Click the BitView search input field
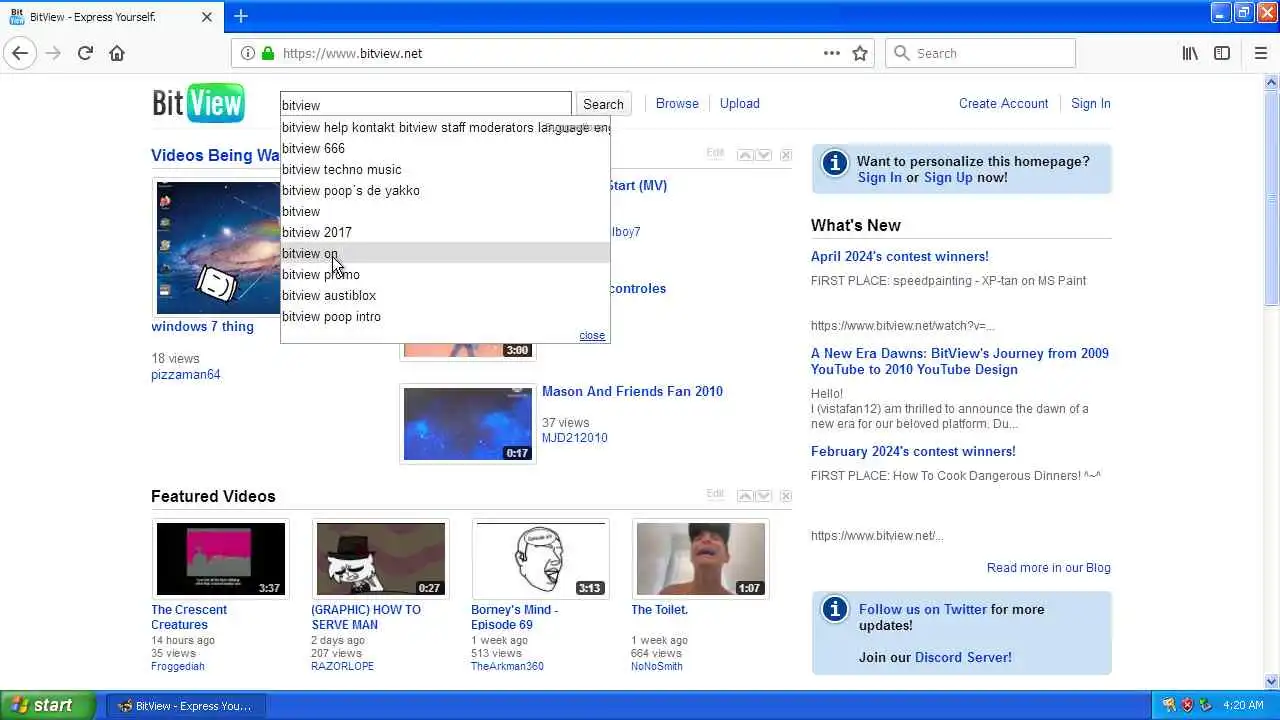 coord(425,104)
